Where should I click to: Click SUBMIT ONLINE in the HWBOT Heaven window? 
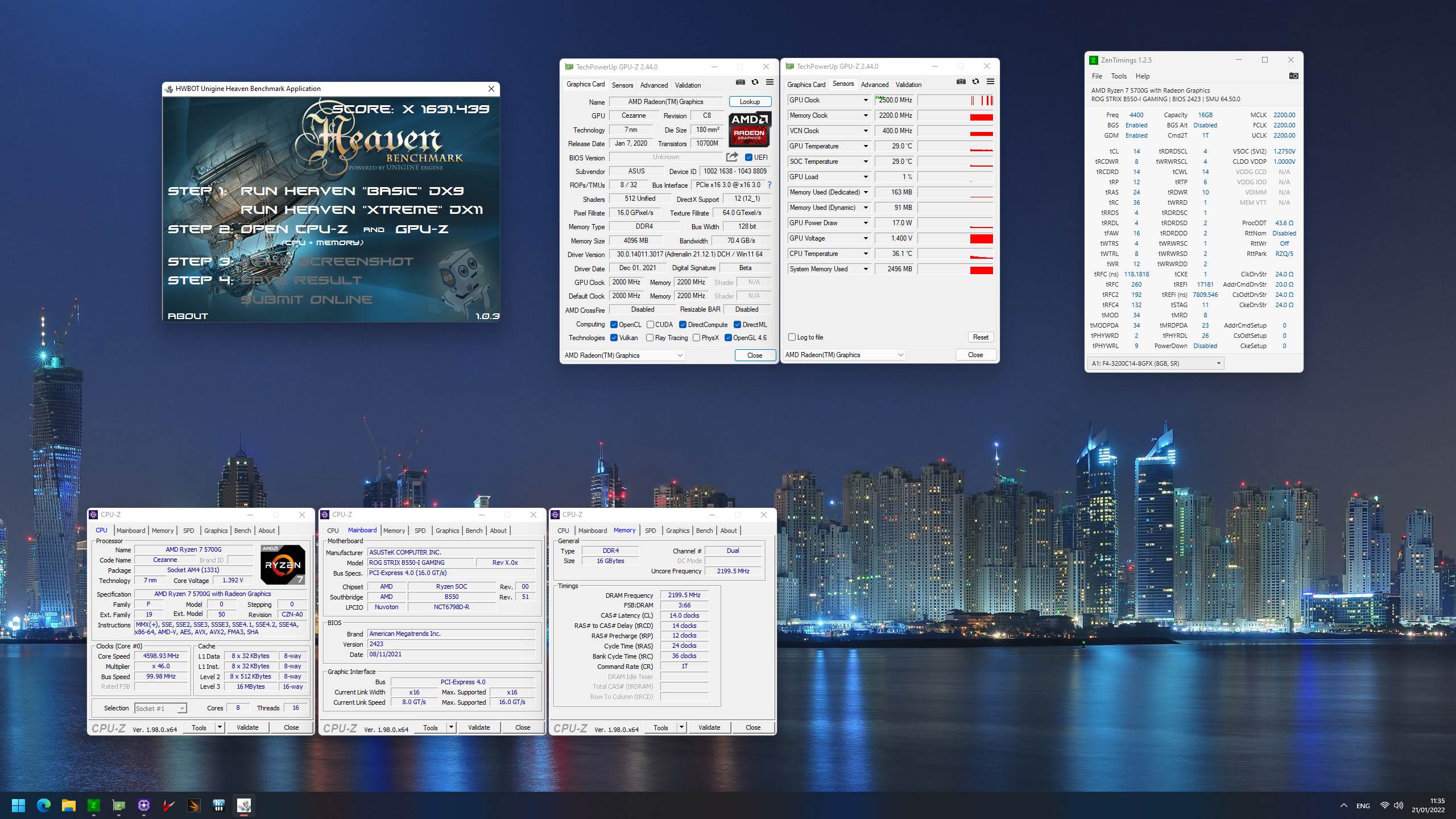pos(307,300)
